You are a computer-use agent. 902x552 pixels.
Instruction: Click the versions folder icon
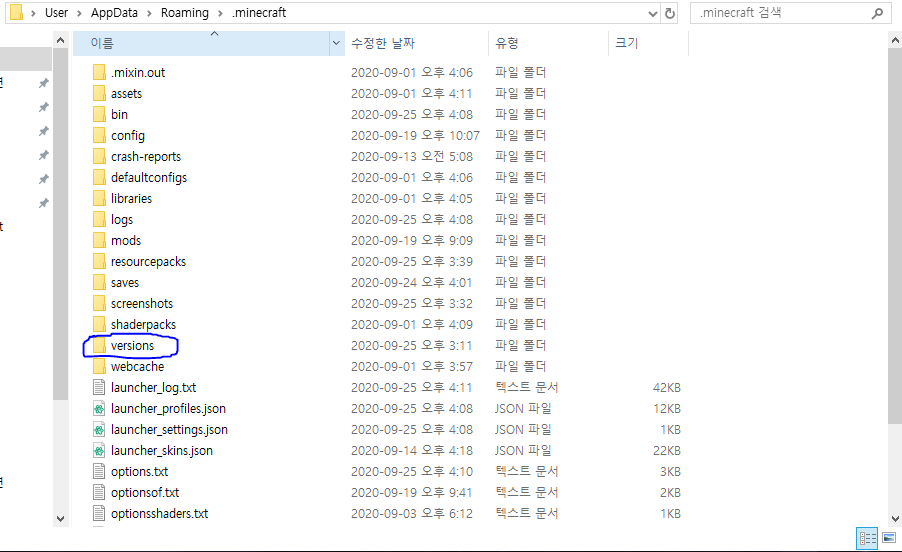(99, 345)
